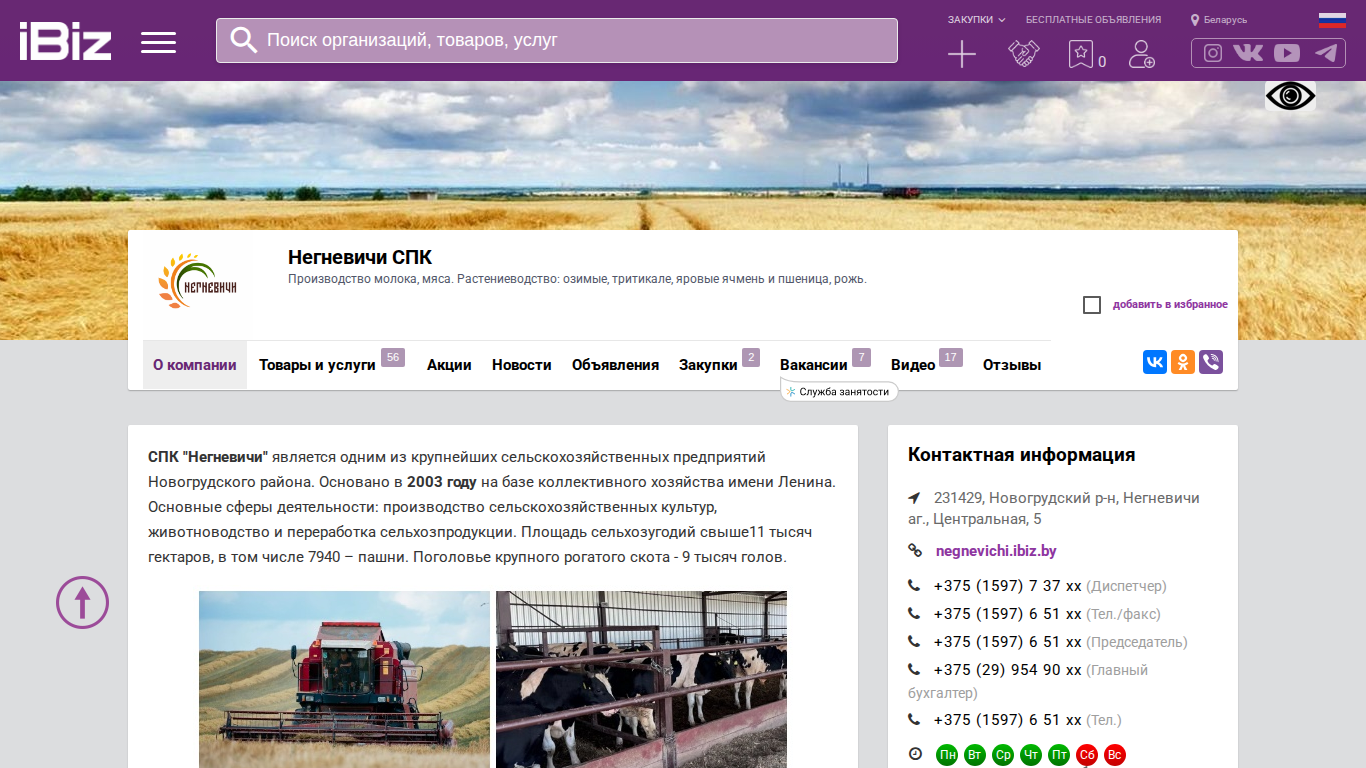Click the 'Негневичи СПК' company title
This screenshot has width=1366, height=768.
[360, 258]
